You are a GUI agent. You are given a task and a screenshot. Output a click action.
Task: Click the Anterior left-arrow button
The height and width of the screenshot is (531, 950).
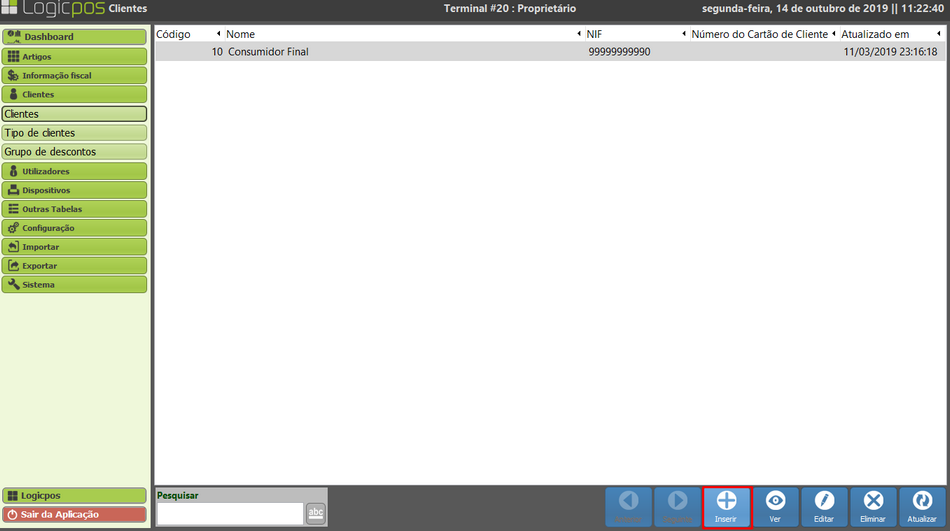[x=629, y=506]
